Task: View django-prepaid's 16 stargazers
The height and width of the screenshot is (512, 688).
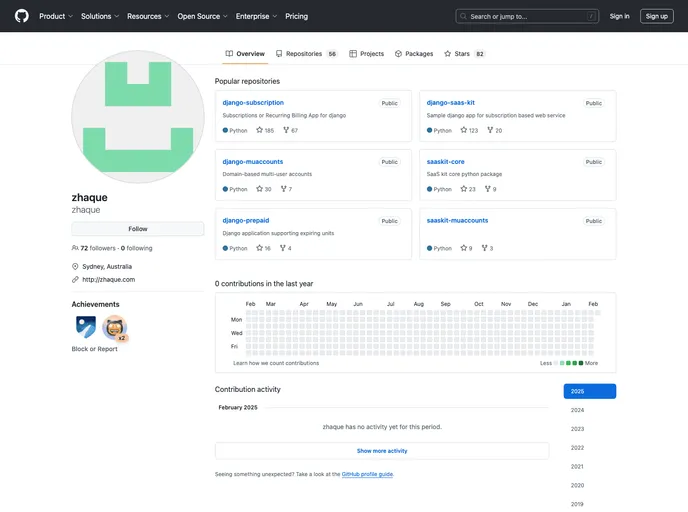Action: 263,248
